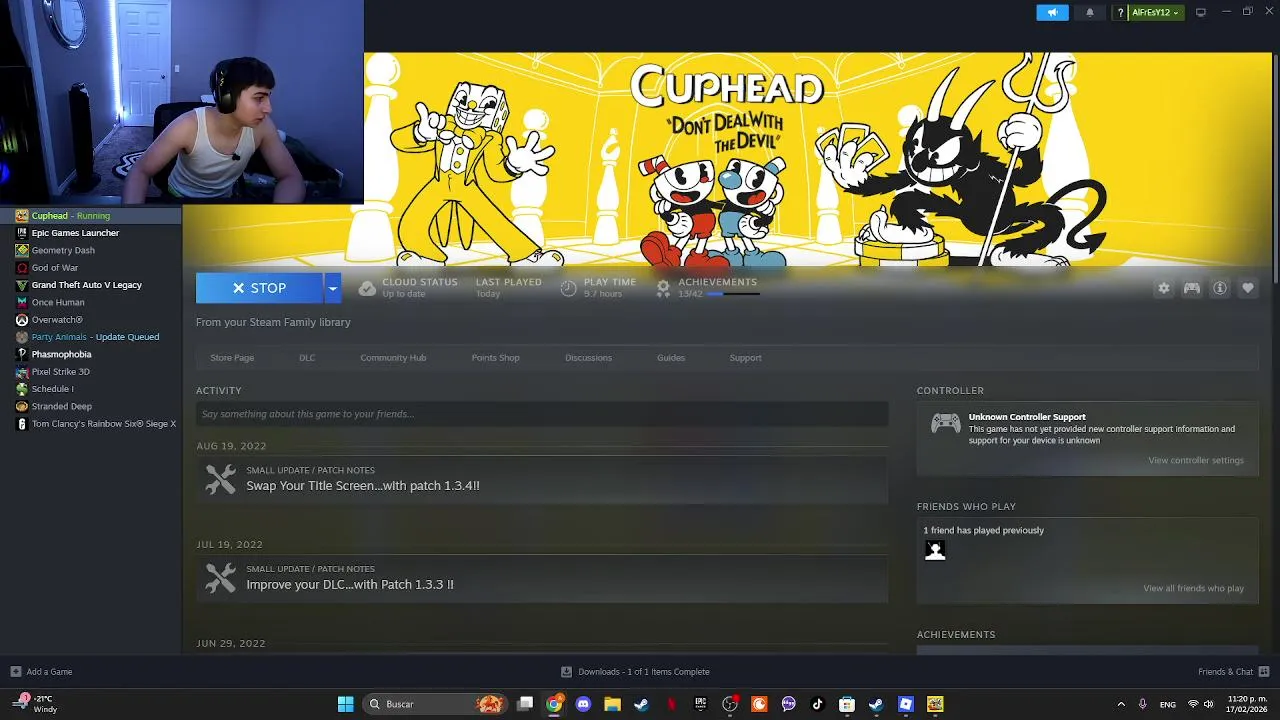Open the AlFrEsY12 account dropdown
The width and height of the screenshot is (1280, 720).
pos(1155,13)
